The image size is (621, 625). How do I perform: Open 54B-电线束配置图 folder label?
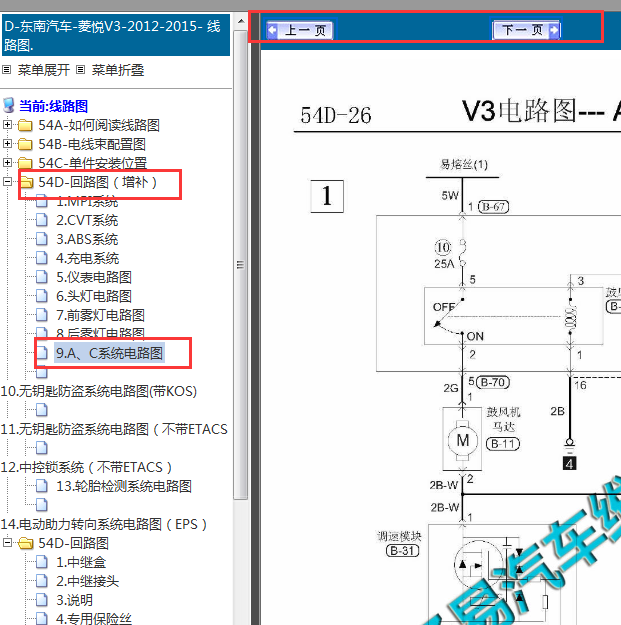(92, 144)
